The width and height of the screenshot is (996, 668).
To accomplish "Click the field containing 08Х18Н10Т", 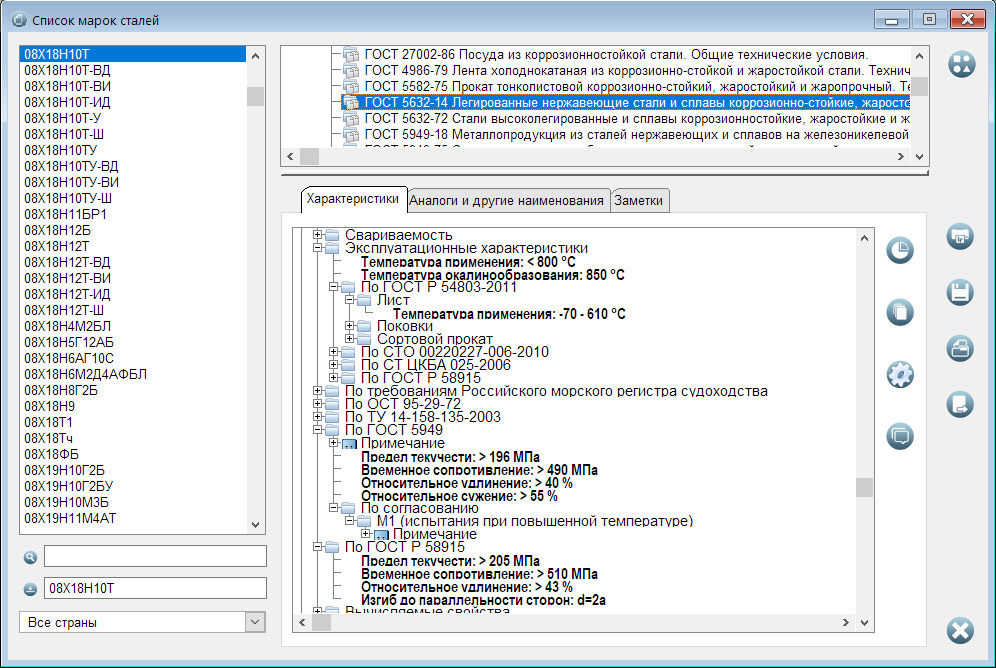I will coord(155,588).
